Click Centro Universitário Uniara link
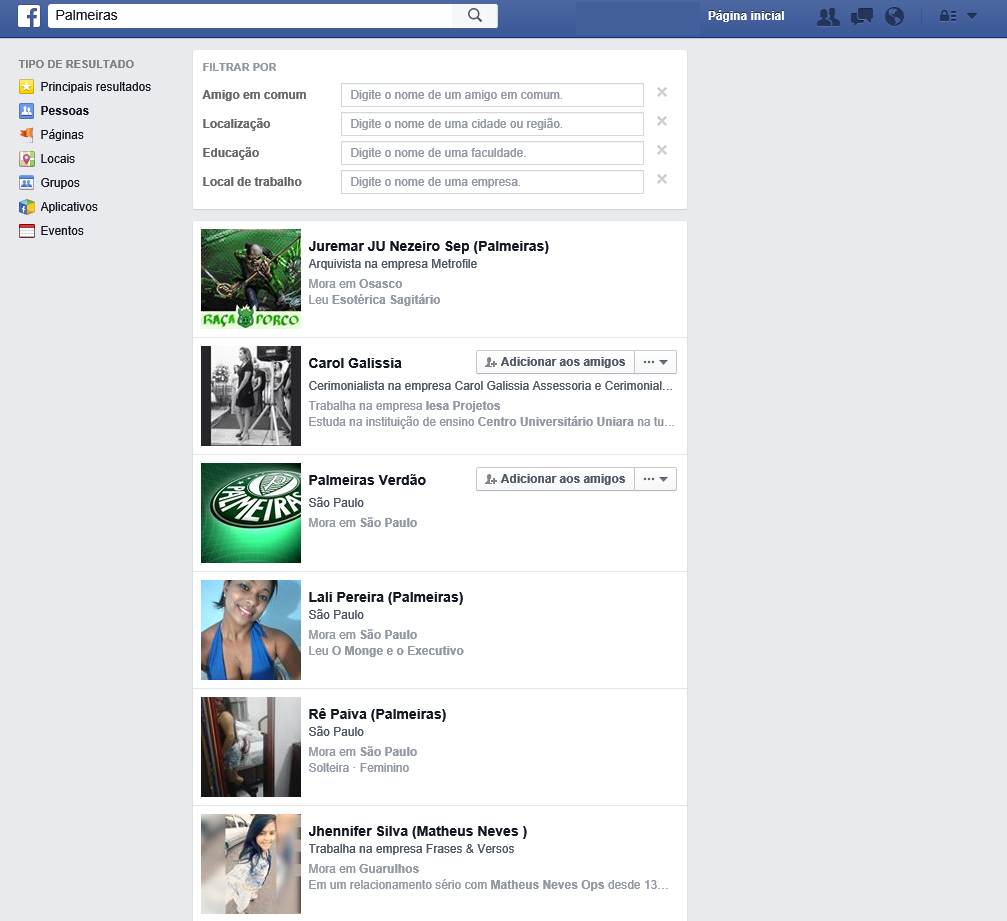The height and width of the screenshot is (921, 1007). coord(556,421)
